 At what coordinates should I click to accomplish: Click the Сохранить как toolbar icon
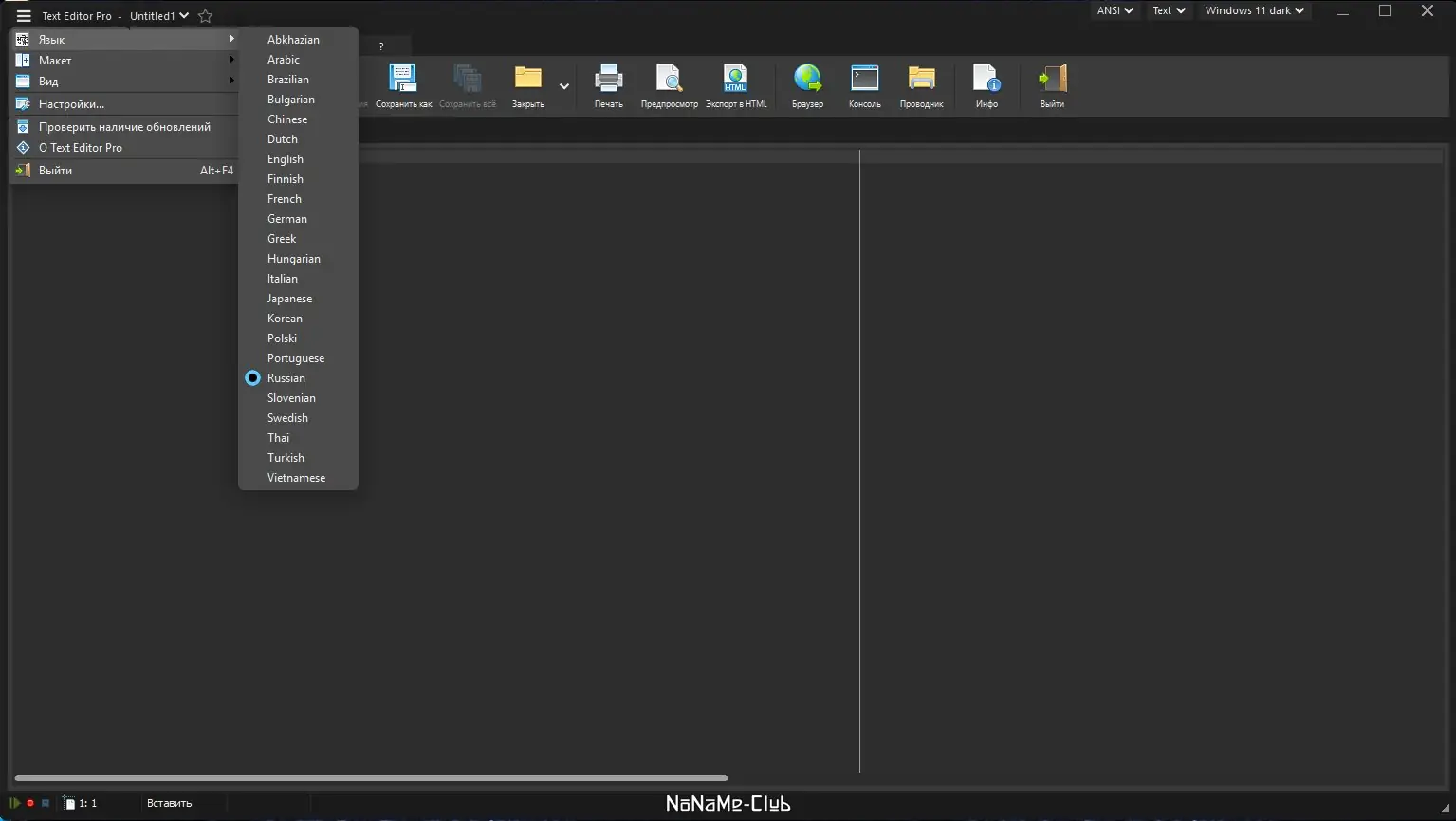coord(403,86)
